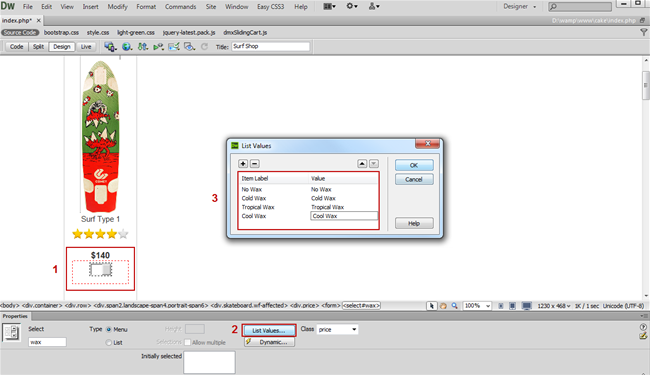Move the list item down with the arrow

(374, 164)
